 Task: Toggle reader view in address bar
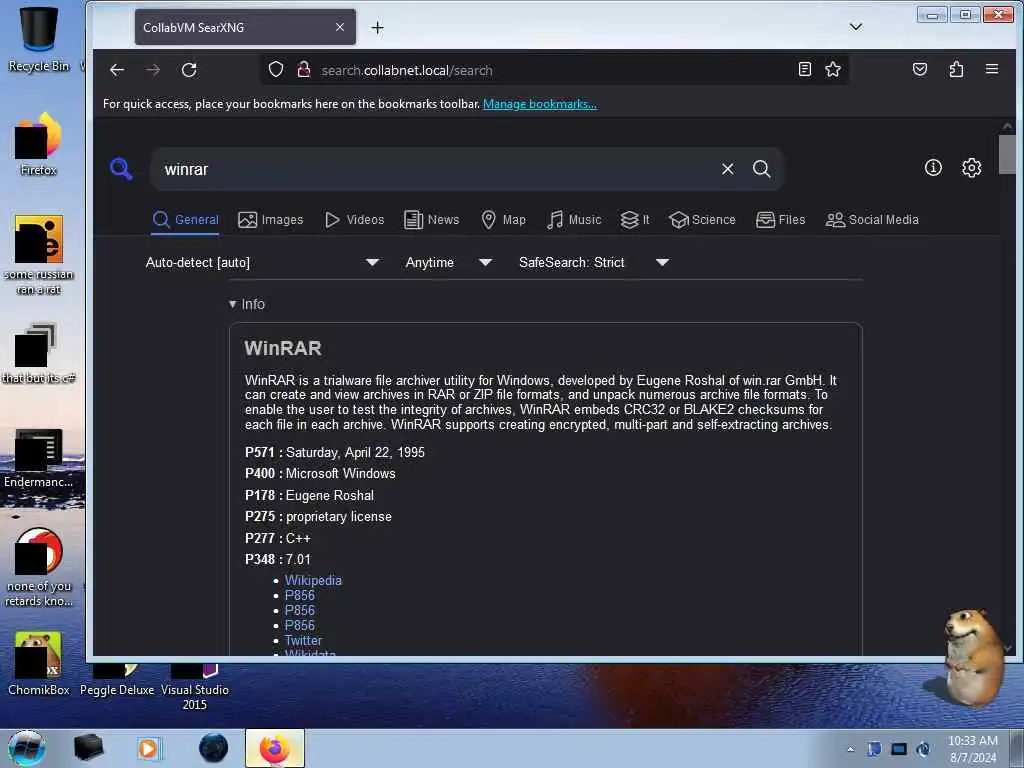(x=805, y=69)
